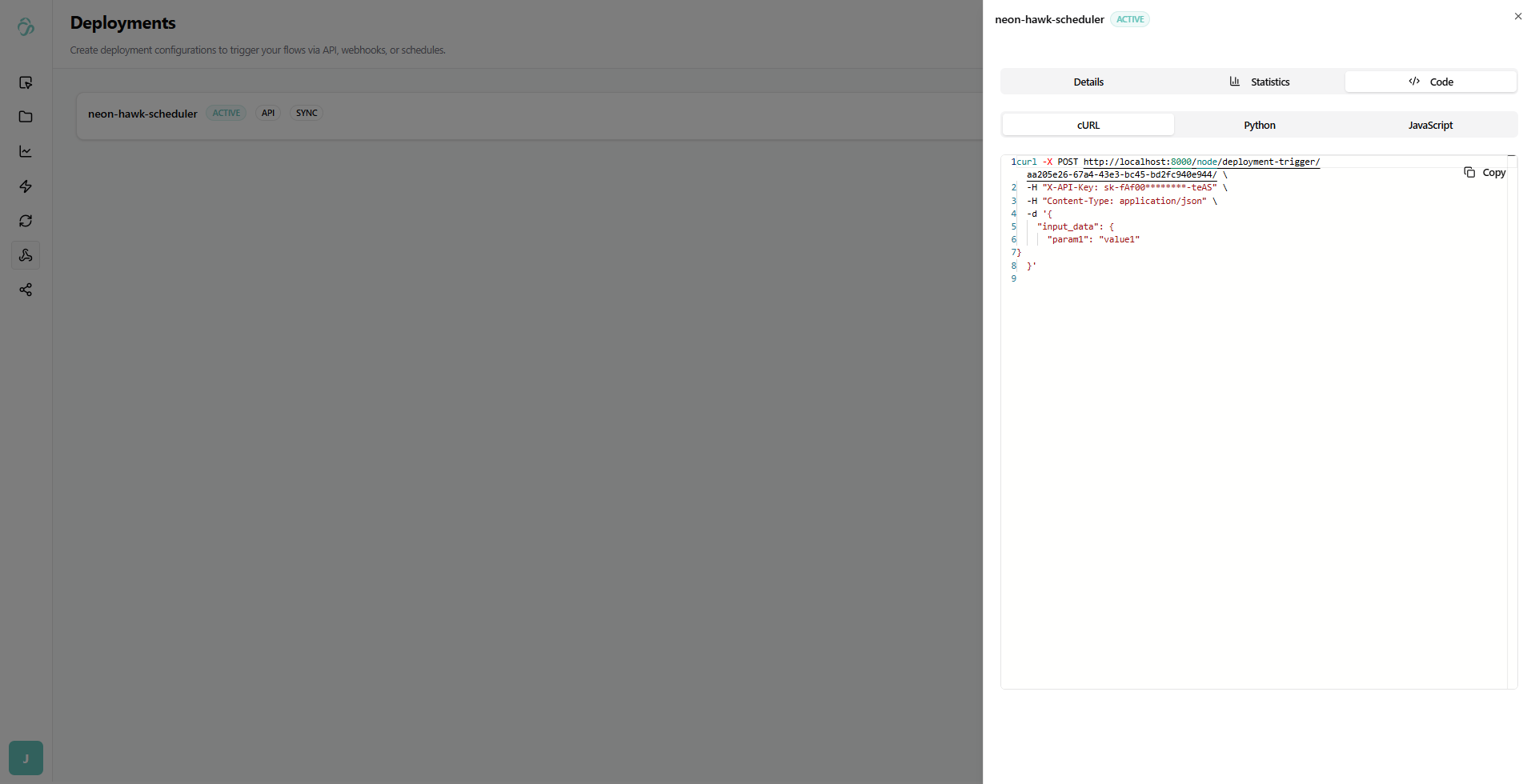Click the lightning bolt sidebar icon
Screen dimensions: 1535x784
(x=26, y=186)
